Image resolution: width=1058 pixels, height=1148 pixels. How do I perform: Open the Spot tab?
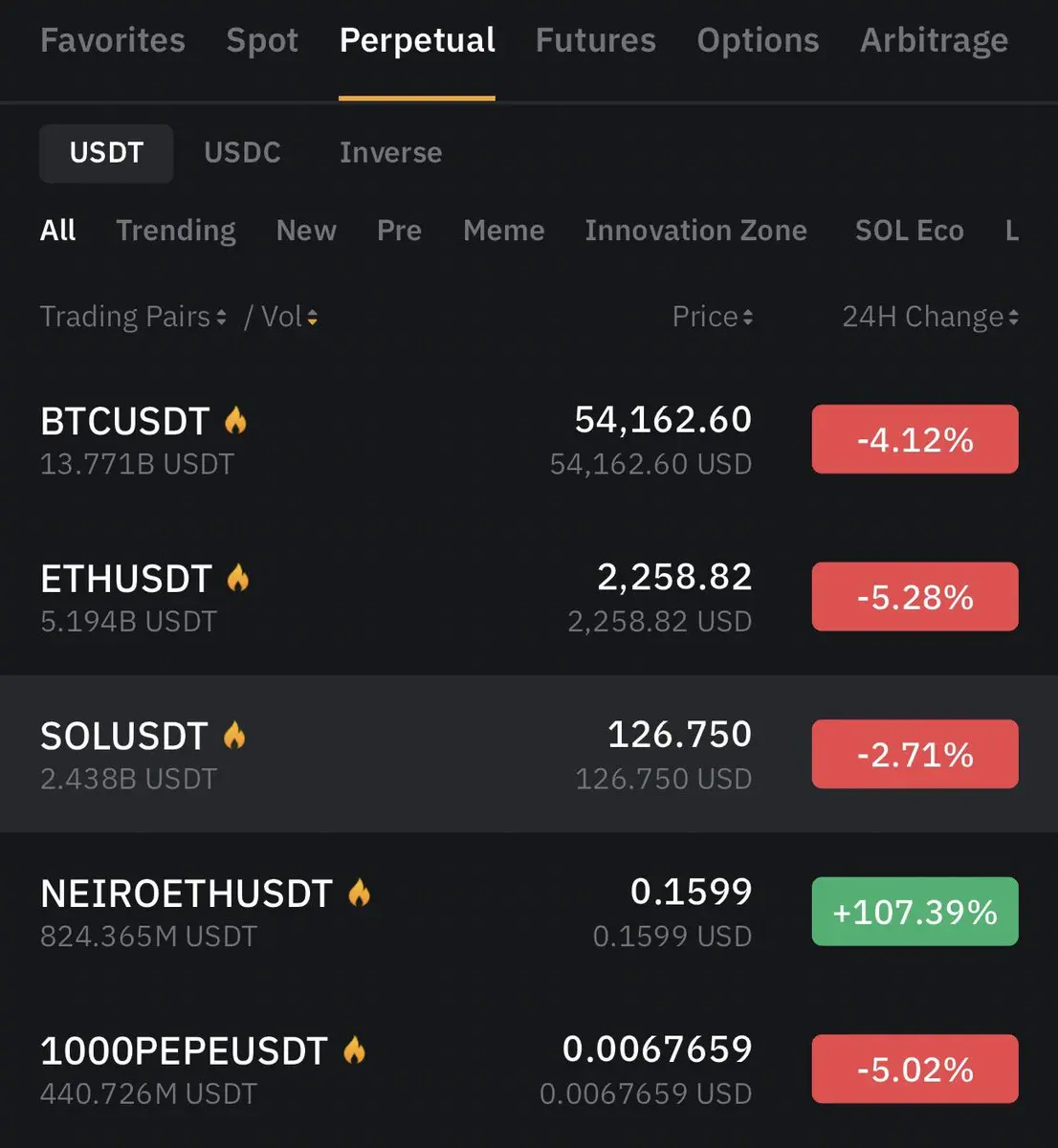262,40
